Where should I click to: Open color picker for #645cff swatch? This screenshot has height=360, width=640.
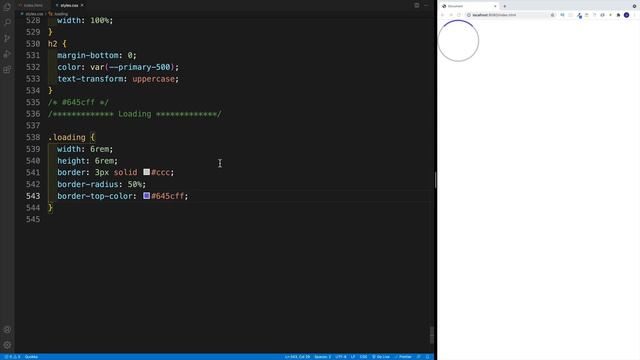[147, 196]
